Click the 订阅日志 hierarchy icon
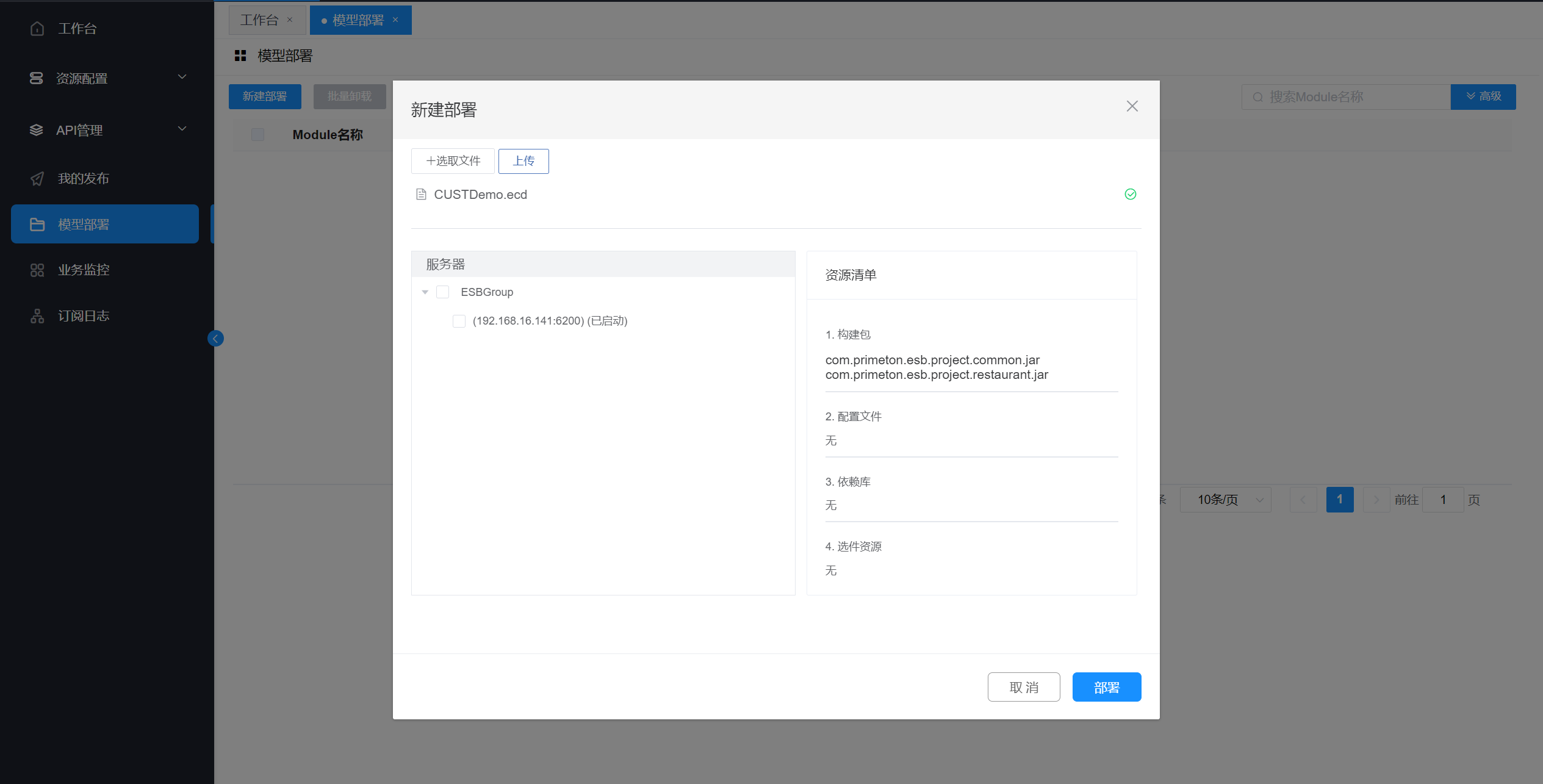 [x=37, y=316]
